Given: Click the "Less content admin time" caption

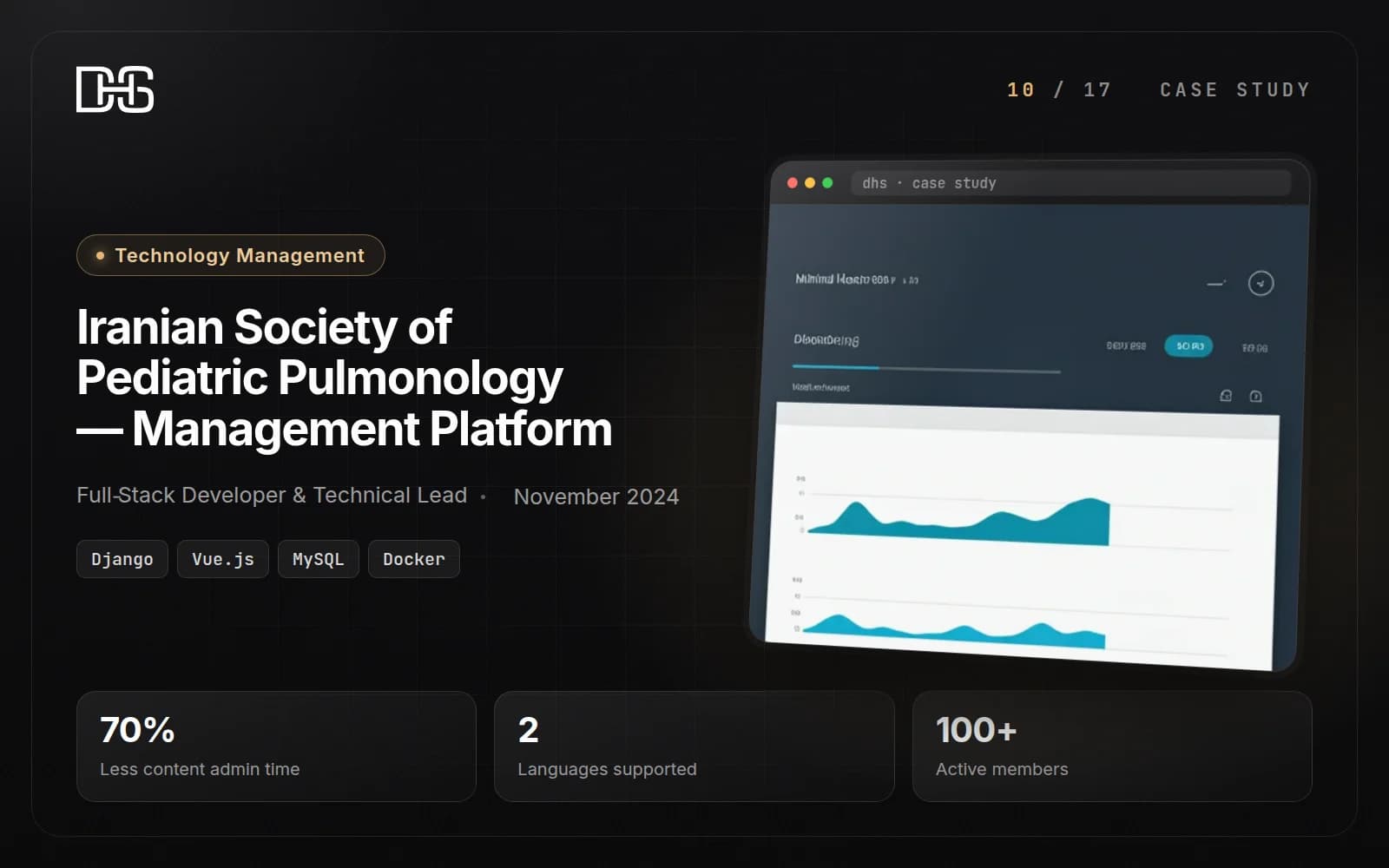Looking at the screenshot, I should click(x=200, y=769).
